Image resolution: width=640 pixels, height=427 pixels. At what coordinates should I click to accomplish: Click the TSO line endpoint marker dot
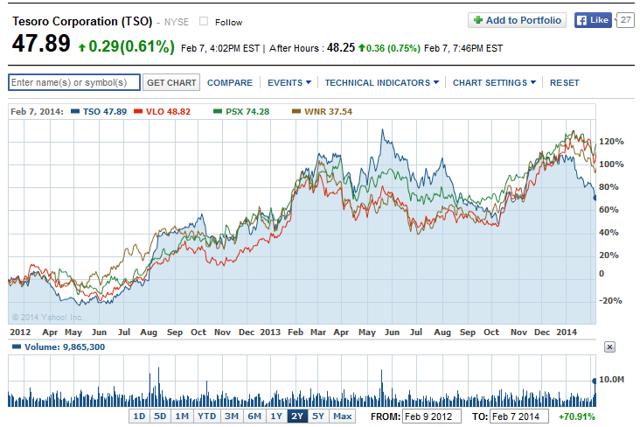click(x=595, y=198)
